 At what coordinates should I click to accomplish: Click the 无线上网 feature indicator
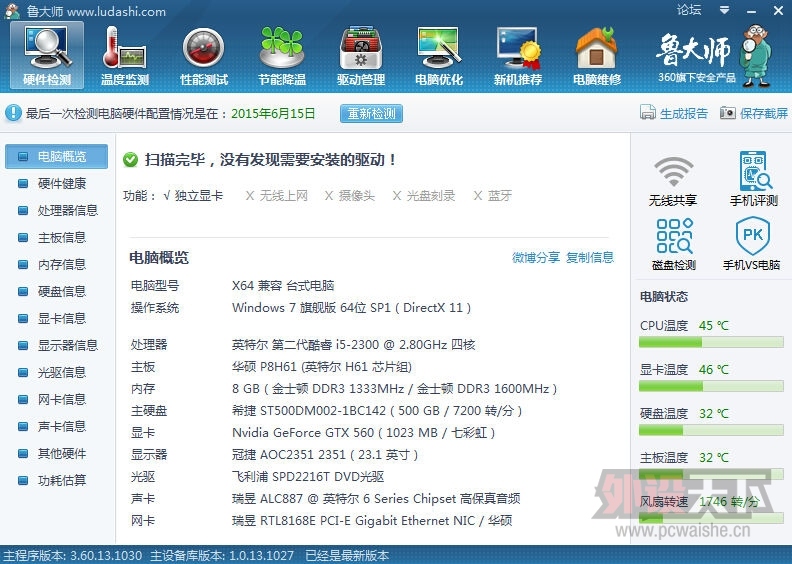(276, 195)
